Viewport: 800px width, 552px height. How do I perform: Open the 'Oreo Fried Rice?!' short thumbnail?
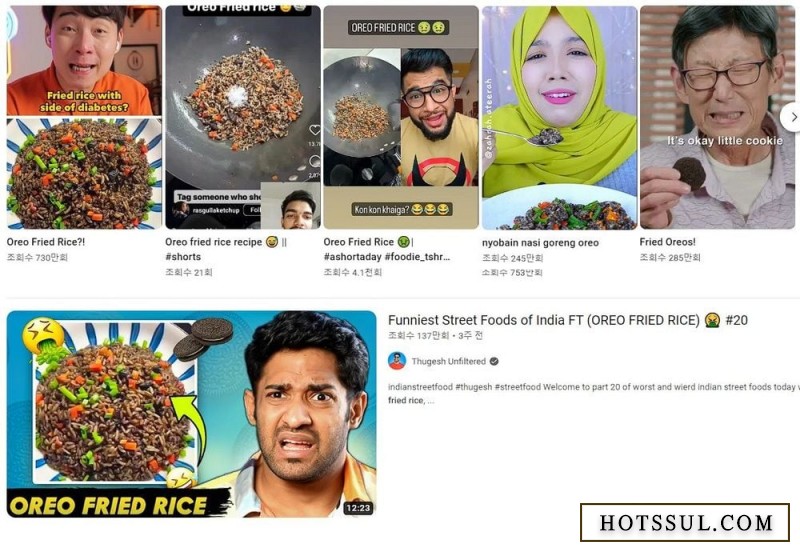(84, 117)
